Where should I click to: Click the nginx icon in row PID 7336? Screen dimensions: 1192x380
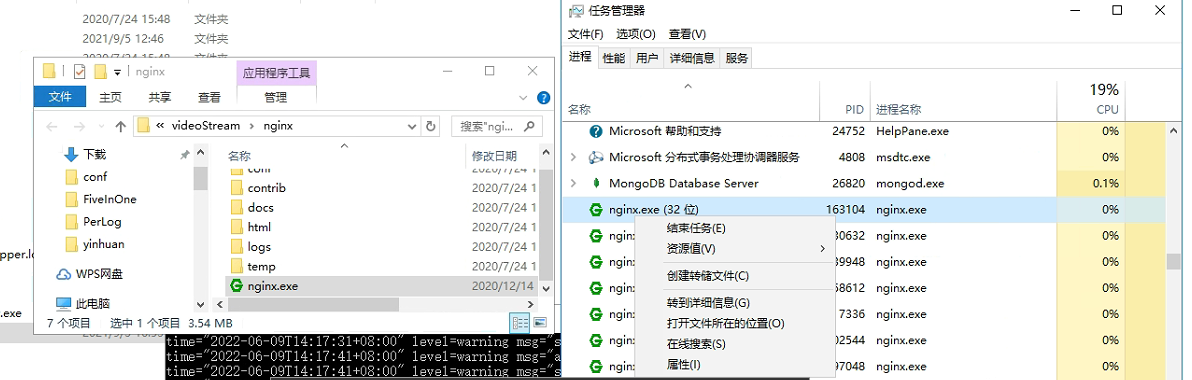[596, 314]
